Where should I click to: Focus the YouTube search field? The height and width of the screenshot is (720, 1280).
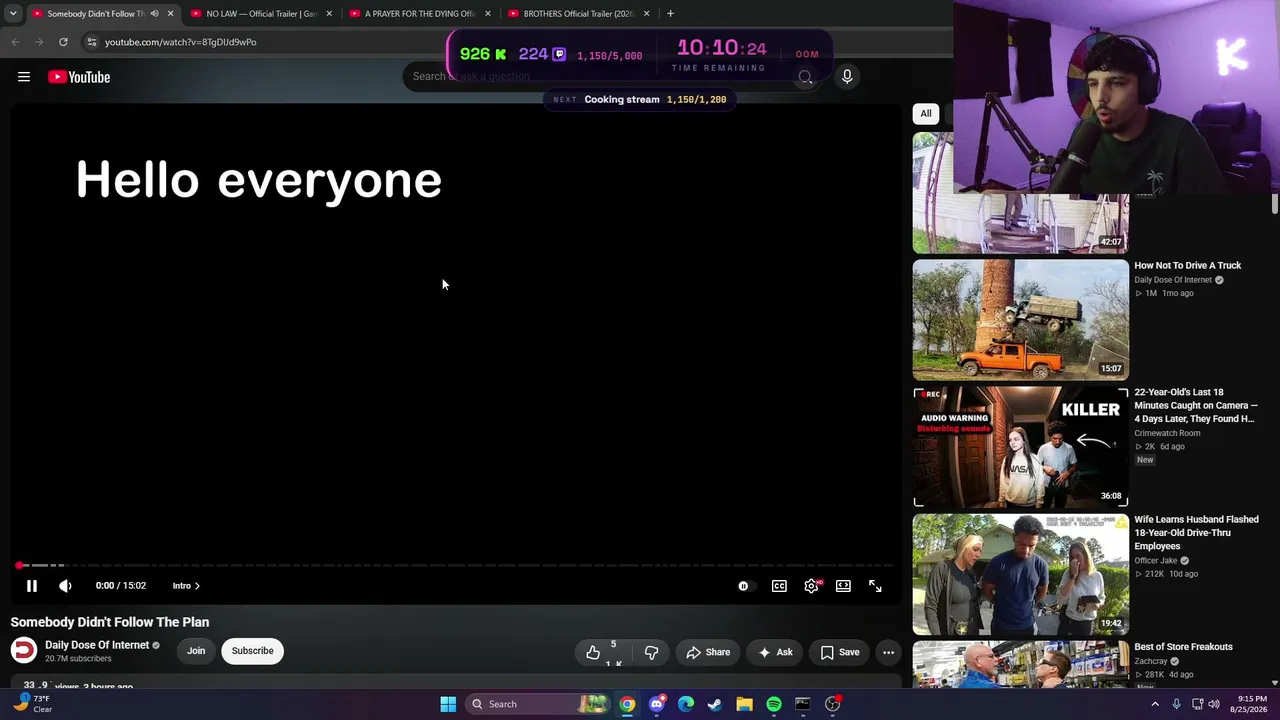595,77
